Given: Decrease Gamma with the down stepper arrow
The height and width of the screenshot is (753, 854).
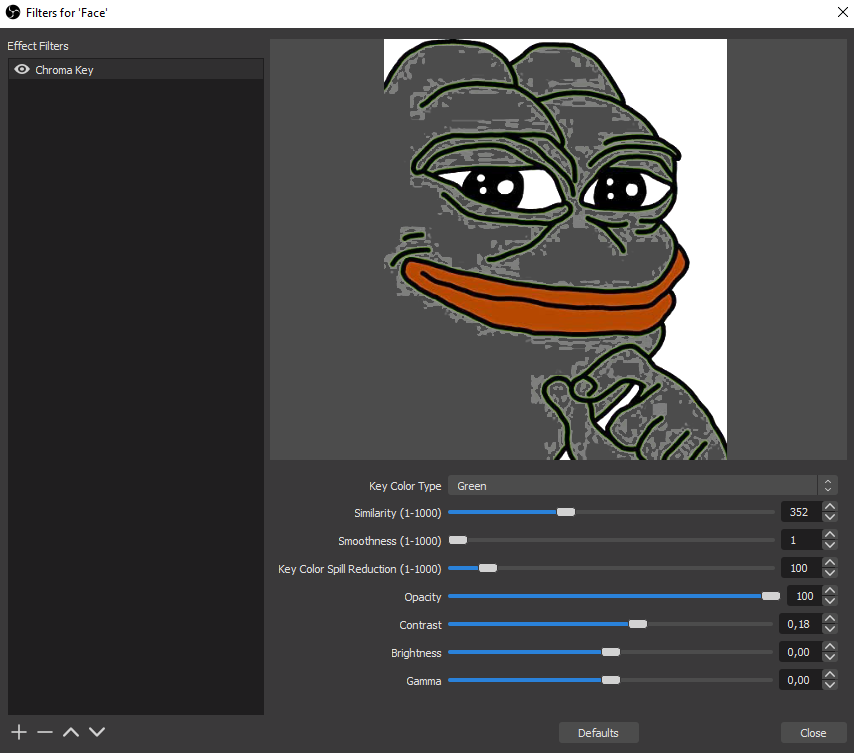Looking at the screenshot, I should pyautogui.click(x=829, y=685).
